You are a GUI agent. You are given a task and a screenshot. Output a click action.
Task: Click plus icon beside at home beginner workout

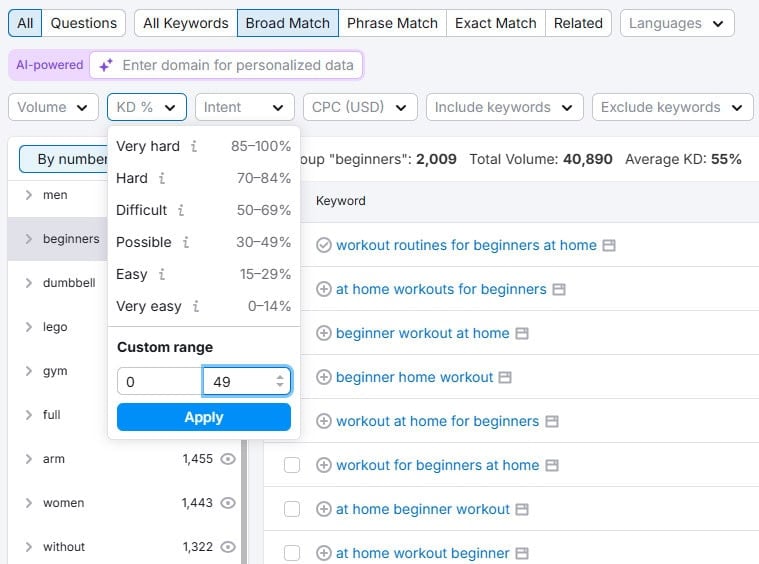323,509
